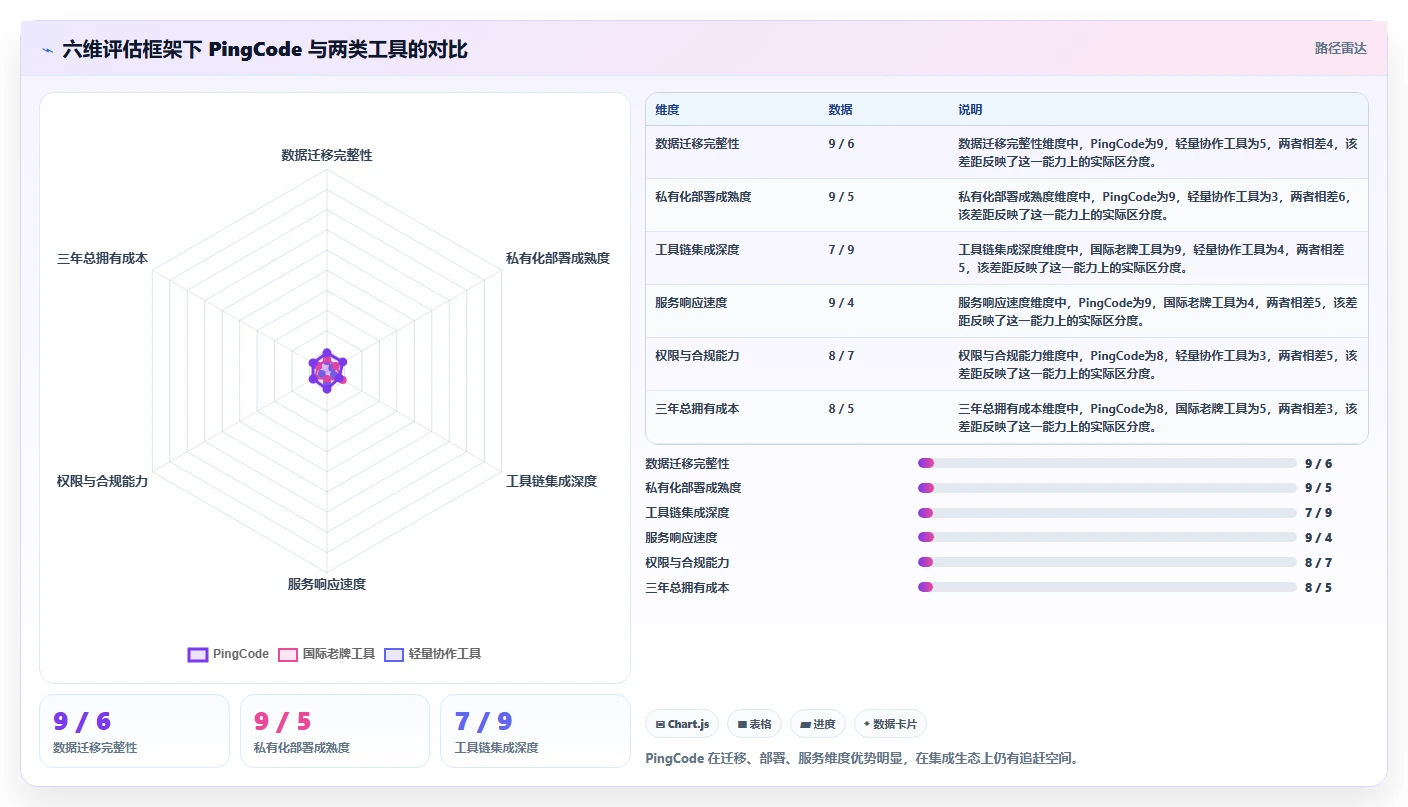Viewport: 1408px width, 807px height.
Task: Click the 权限与合规能力 progress bar
Action: click(1107, 563)
